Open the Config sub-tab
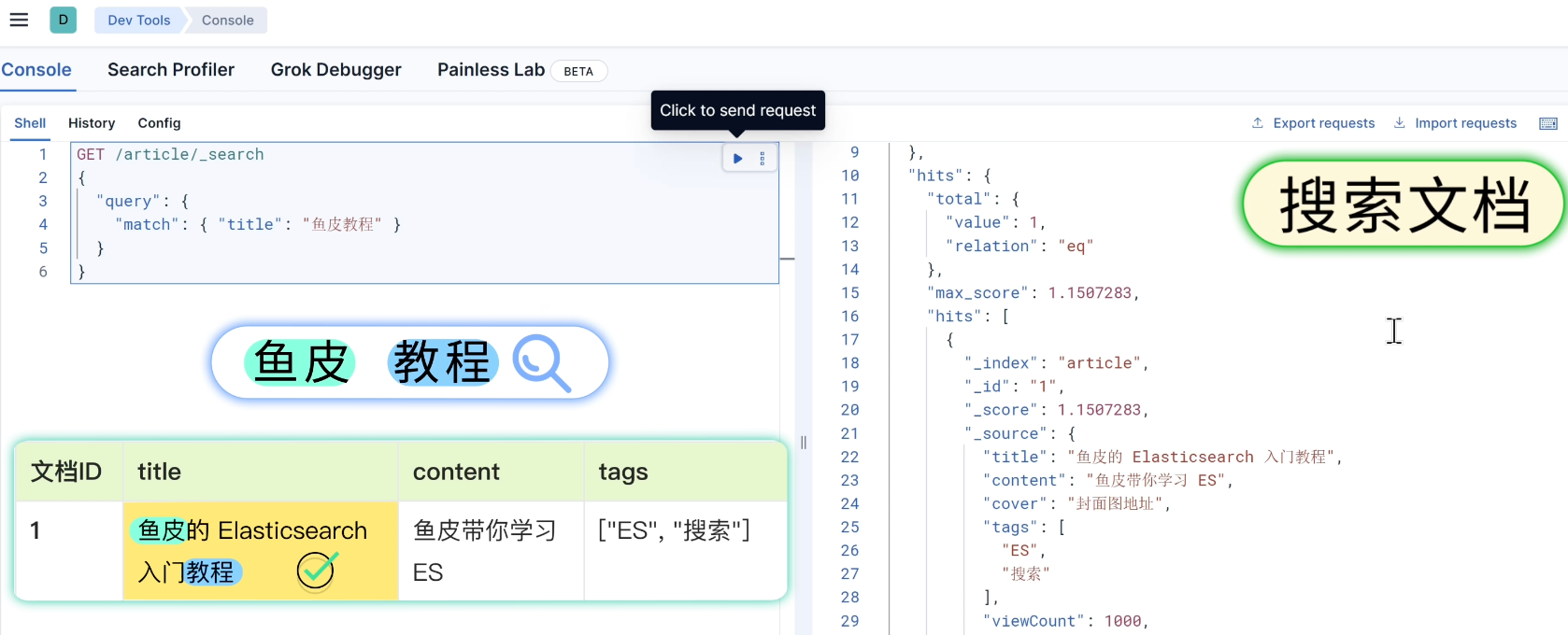 [x=159, y=123]
